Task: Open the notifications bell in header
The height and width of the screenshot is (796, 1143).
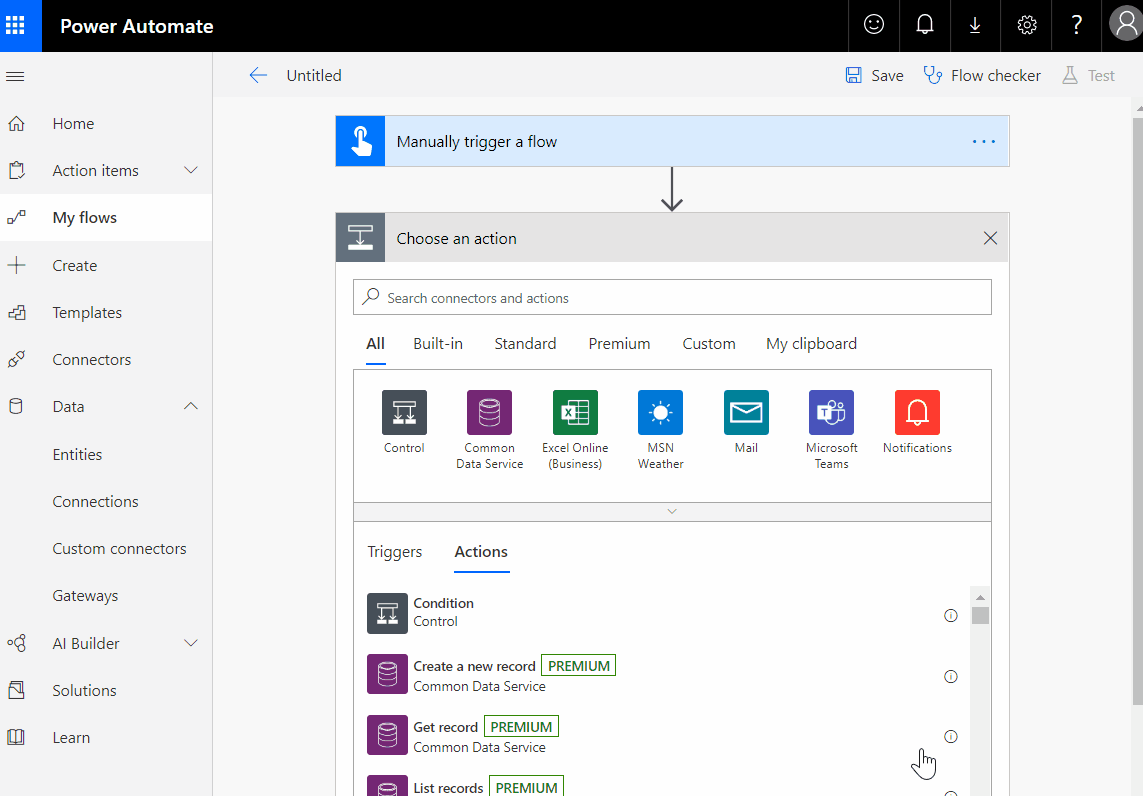Action: pyautogui.click(x=924, y=26)
